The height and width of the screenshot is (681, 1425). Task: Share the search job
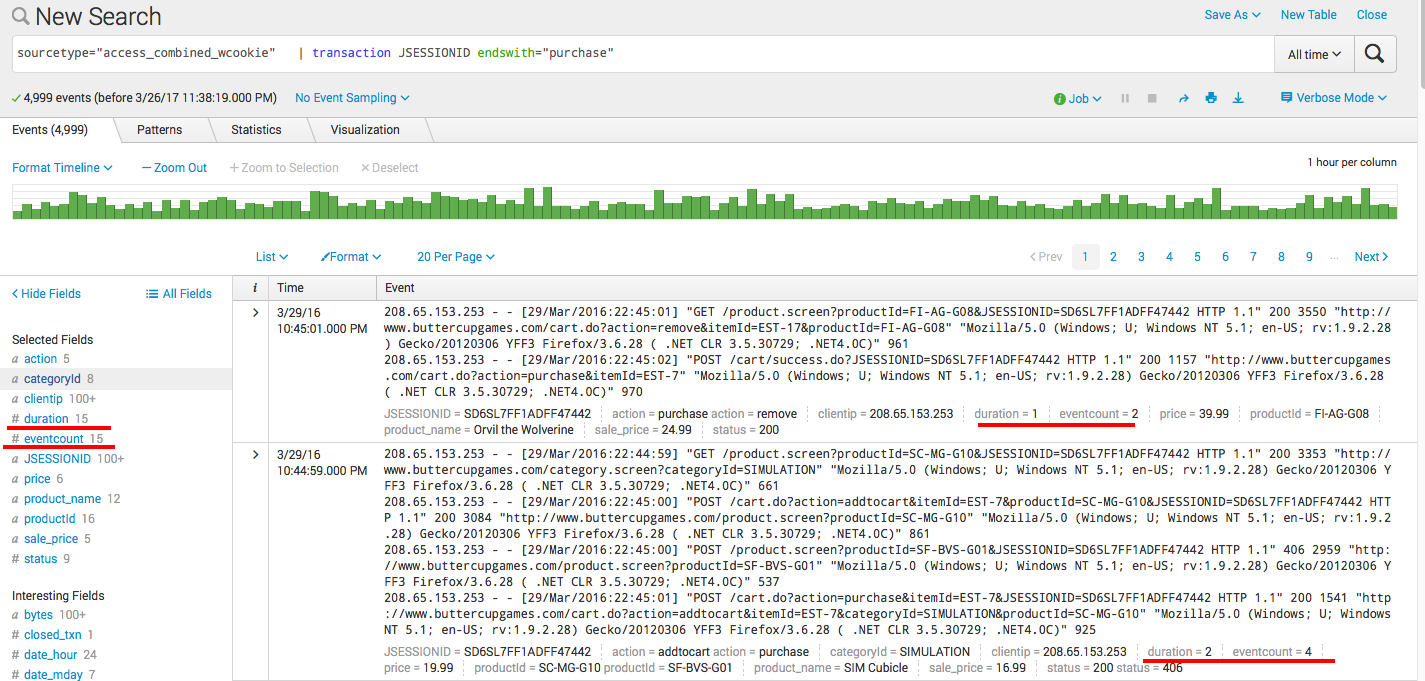tap(1183, 97)
